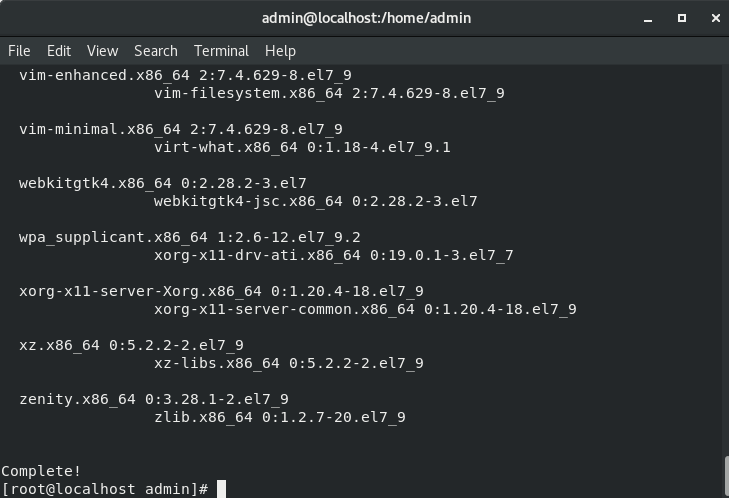Click the "Complete!" output line

click(x=41, y=471)
